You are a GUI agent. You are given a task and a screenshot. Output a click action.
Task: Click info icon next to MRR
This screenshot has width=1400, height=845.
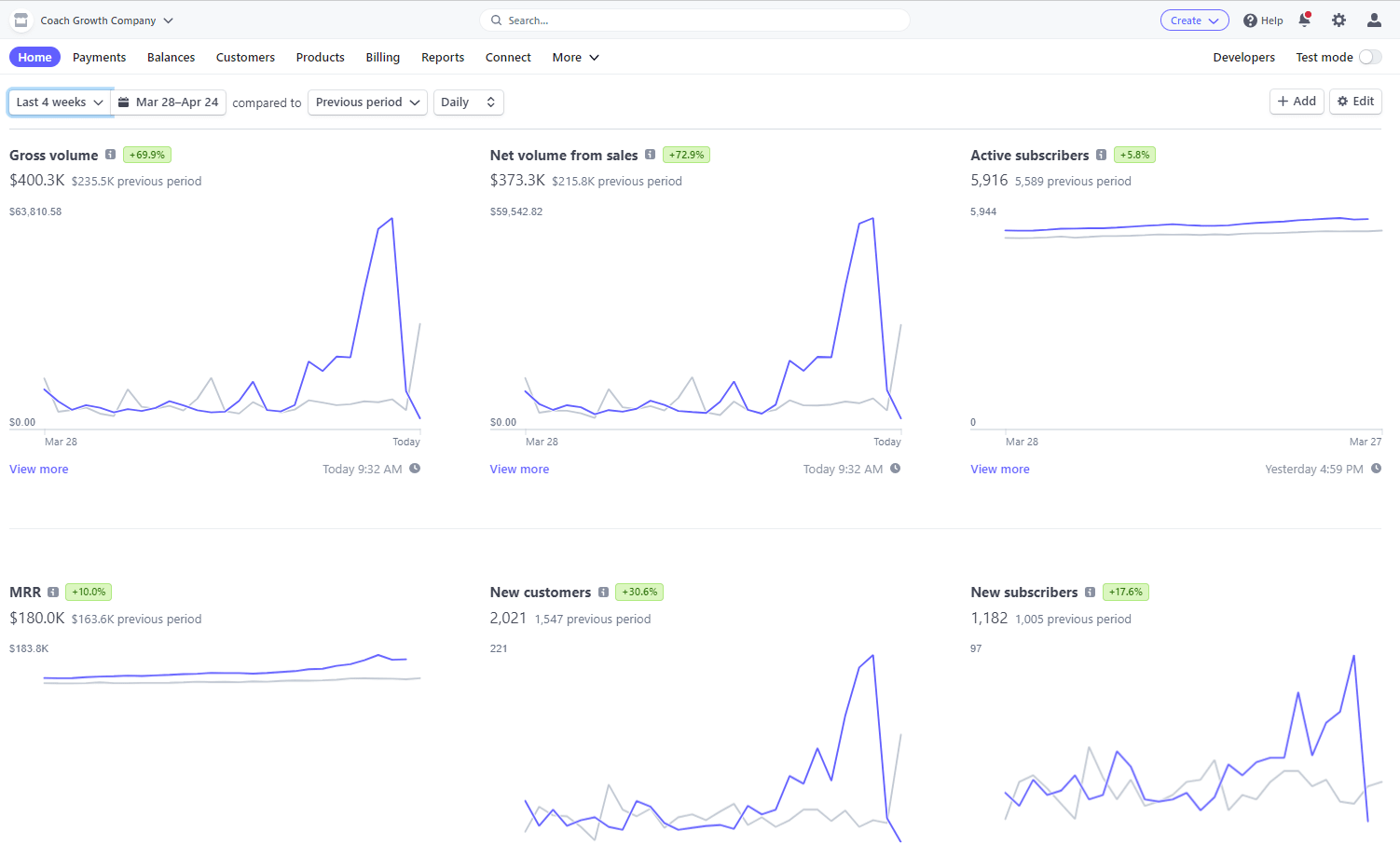[53, 593]
